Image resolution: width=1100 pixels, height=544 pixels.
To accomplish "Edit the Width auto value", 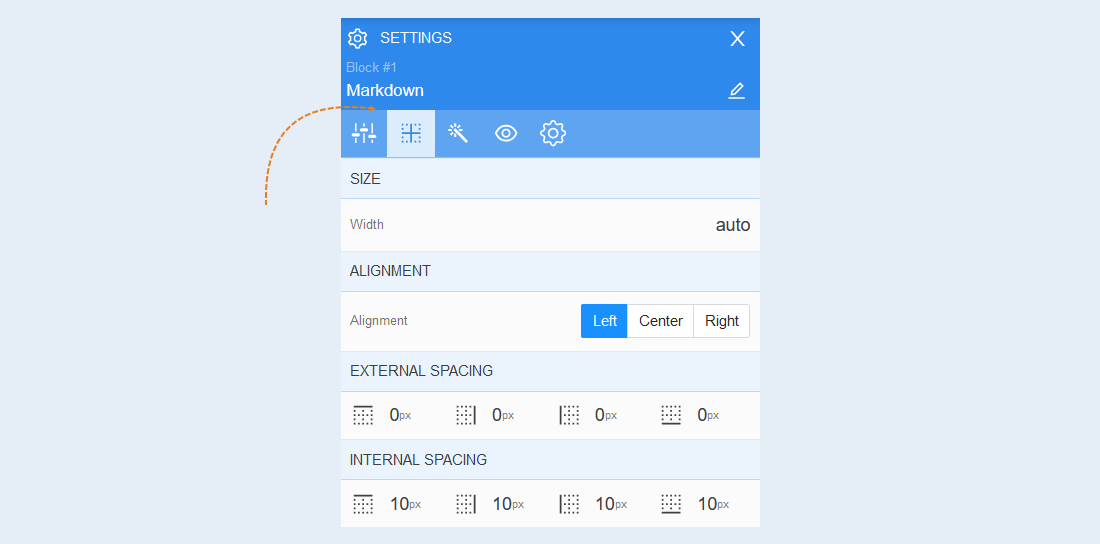I will click(x=732, y=225).
